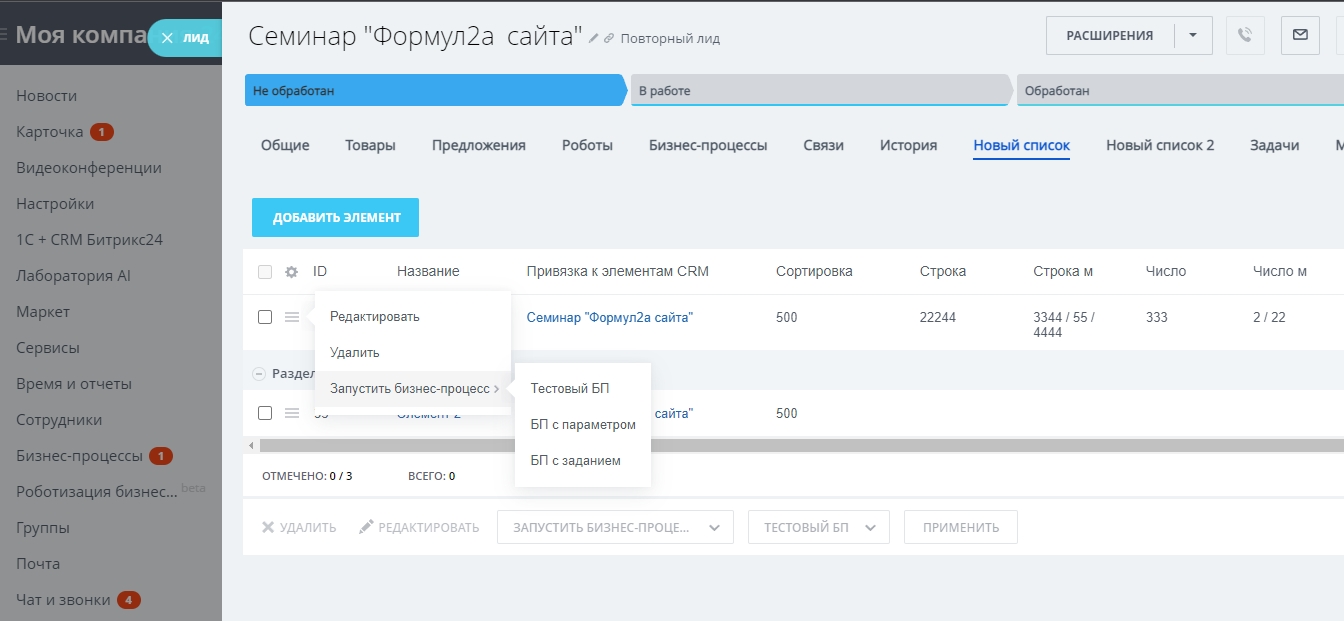Toggle select-all checkbox in table header
Image resolution: width=1344 pixels, height=621 pixels.
point(265,272)
